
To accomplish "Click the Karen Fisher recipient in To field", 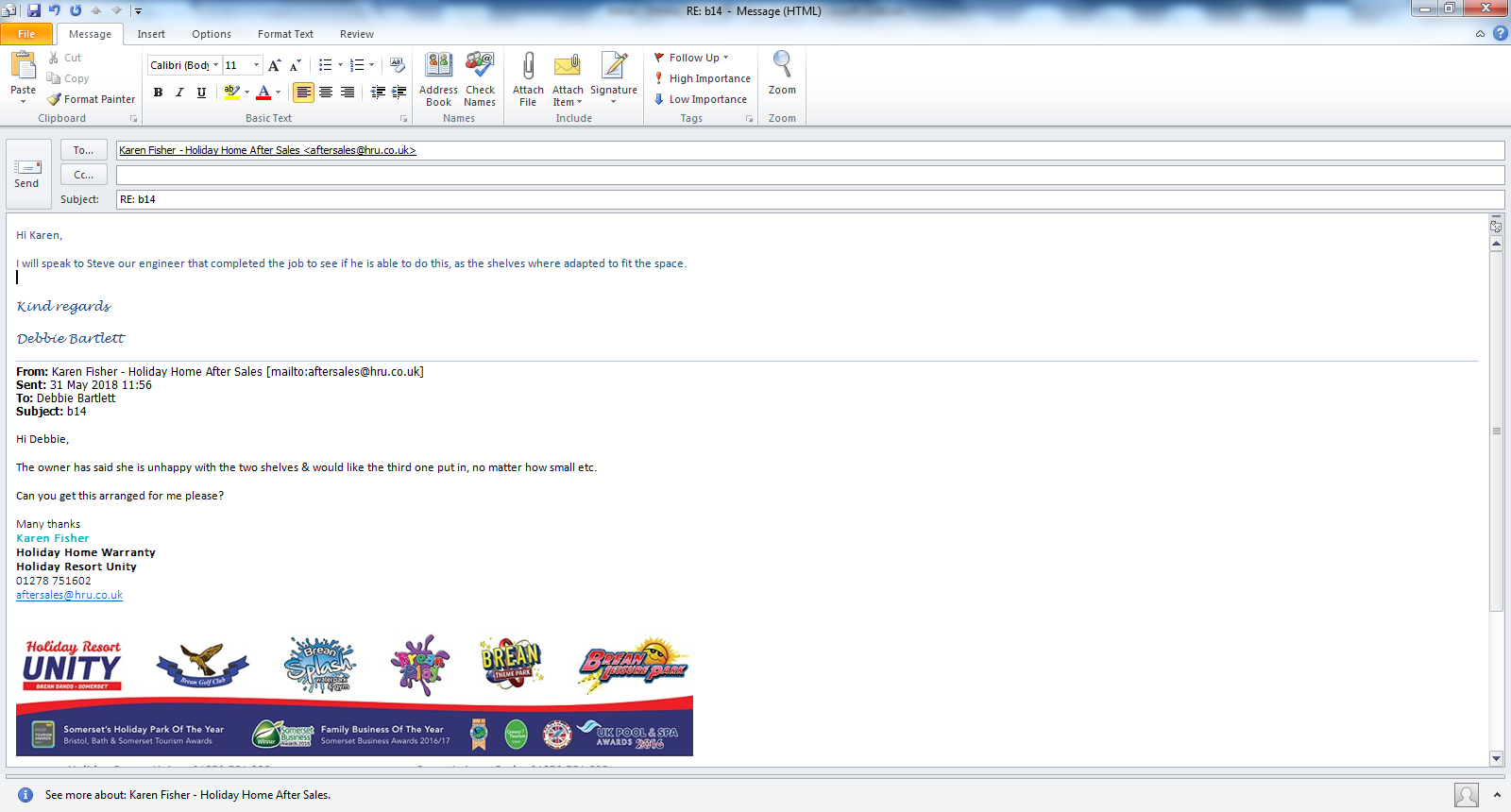I will point(267,150).
